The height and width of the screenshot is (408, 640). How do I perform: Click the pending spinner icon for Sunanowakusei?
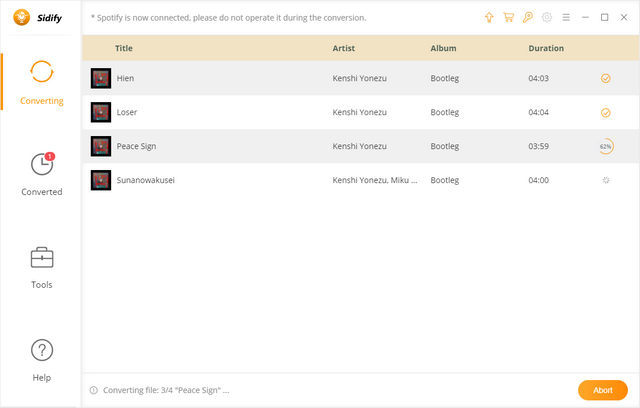(x=606, y=180)
